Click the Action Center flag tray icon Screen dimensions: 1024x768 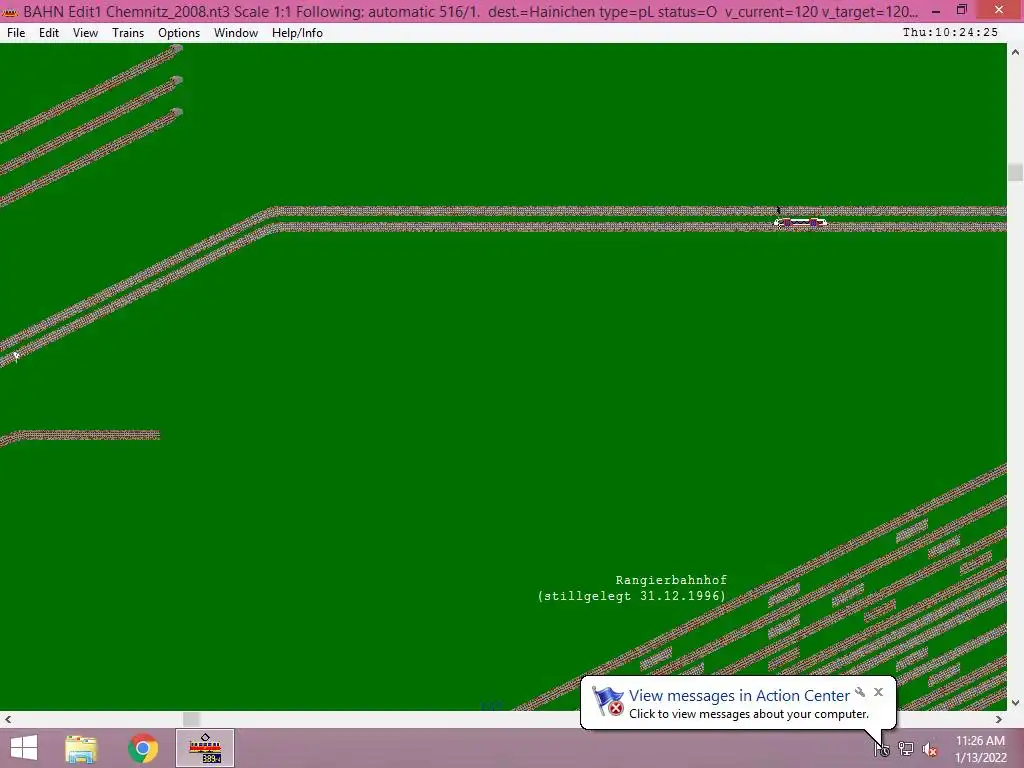tap(882, 748)
